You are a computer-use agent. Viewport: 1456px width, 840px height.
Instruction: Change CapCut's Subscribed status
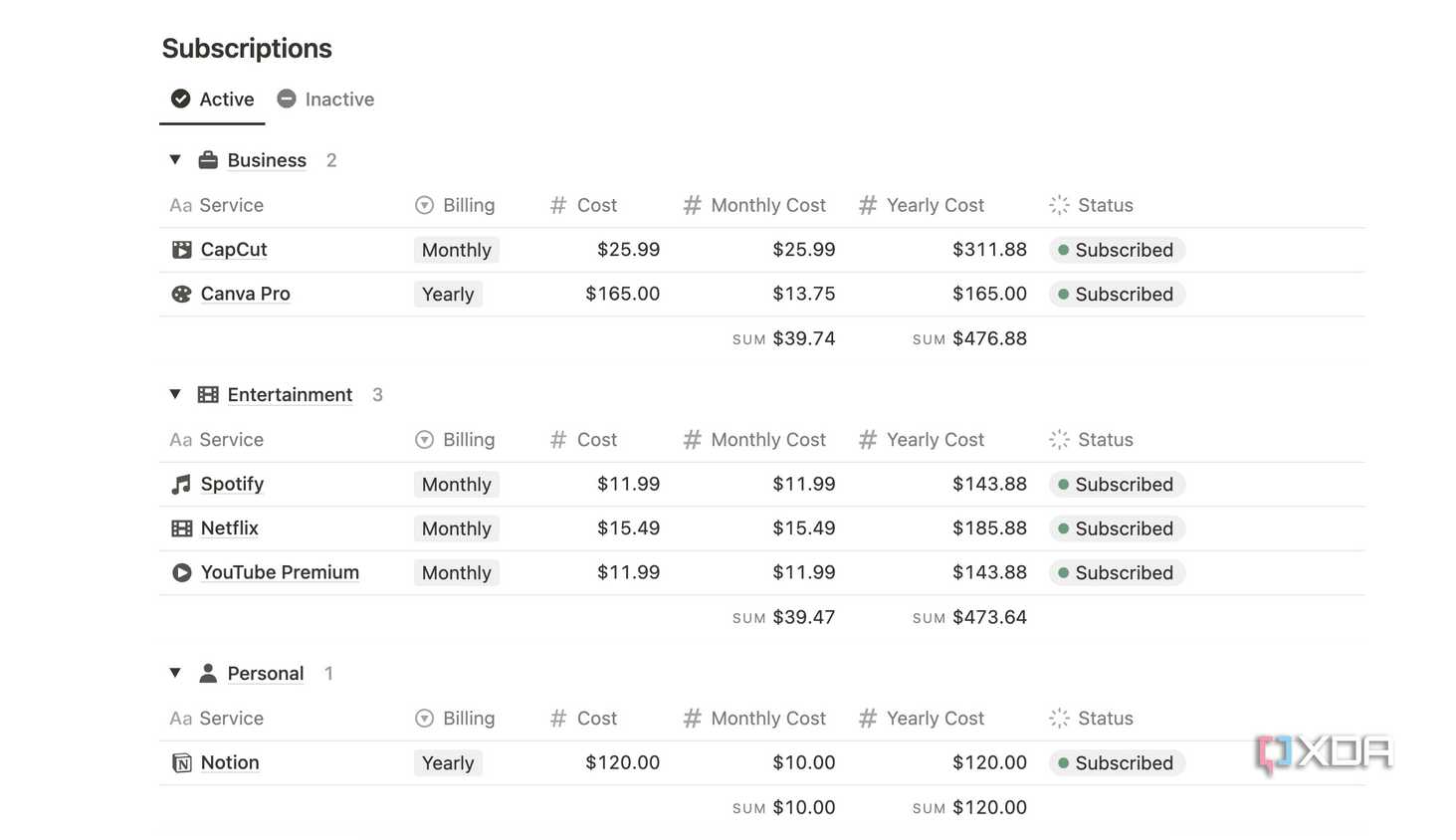click(x=1116, y=250)
